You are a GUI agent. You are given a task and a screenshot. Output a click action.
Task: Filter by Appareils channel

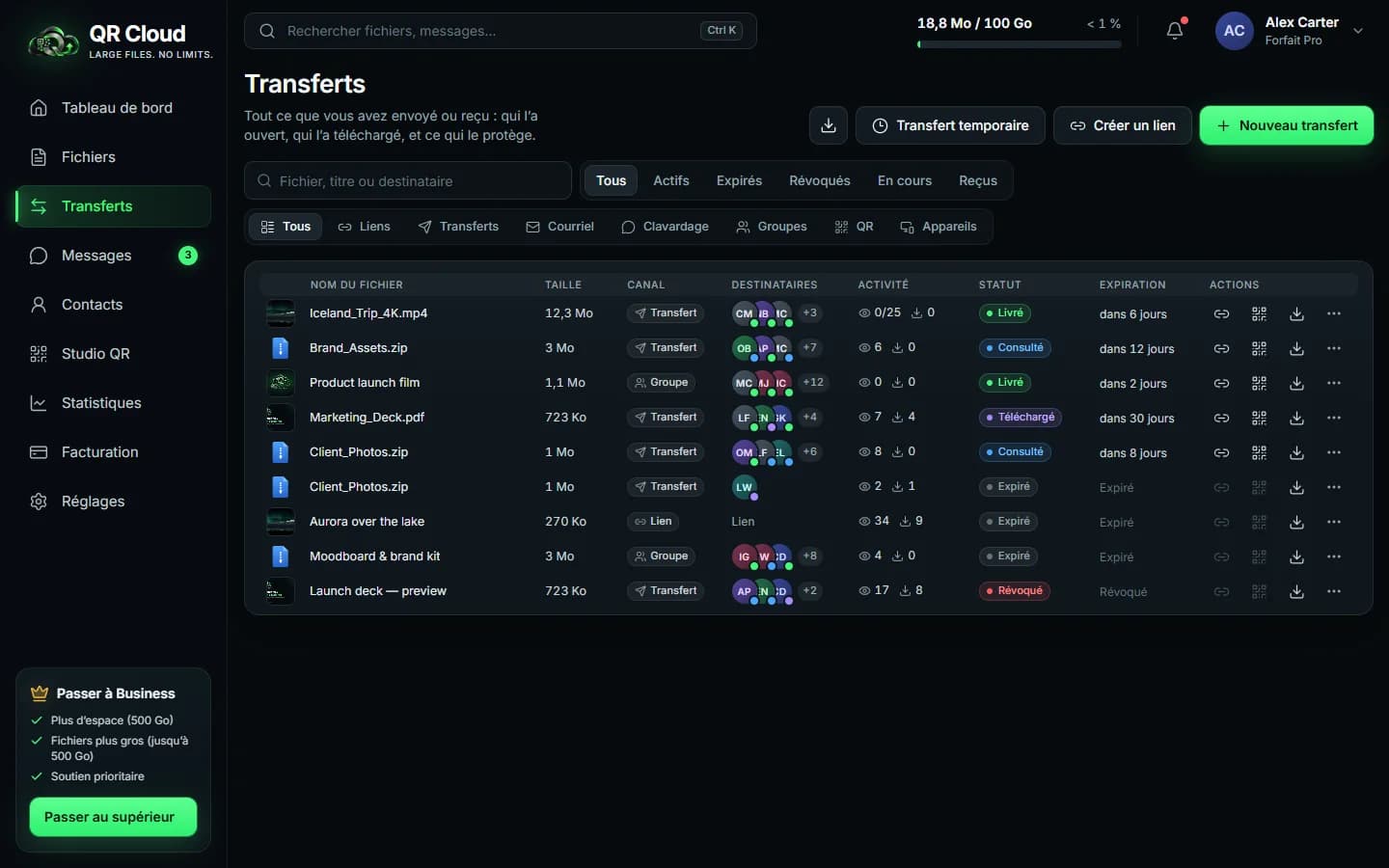(939, 227)
